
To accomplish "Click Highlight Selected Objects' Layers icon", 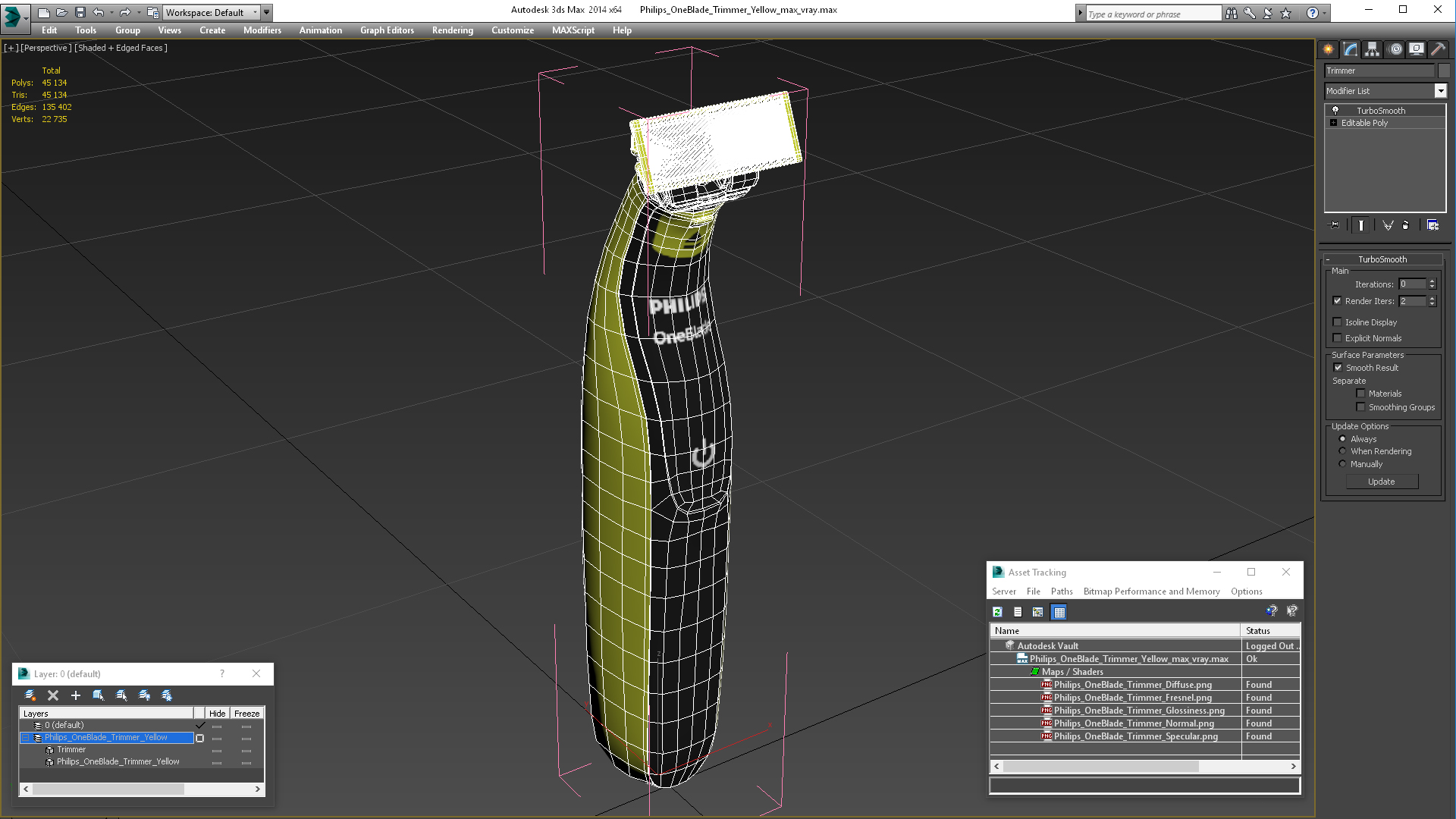I will pyautogui.click(x=121, y=695).
